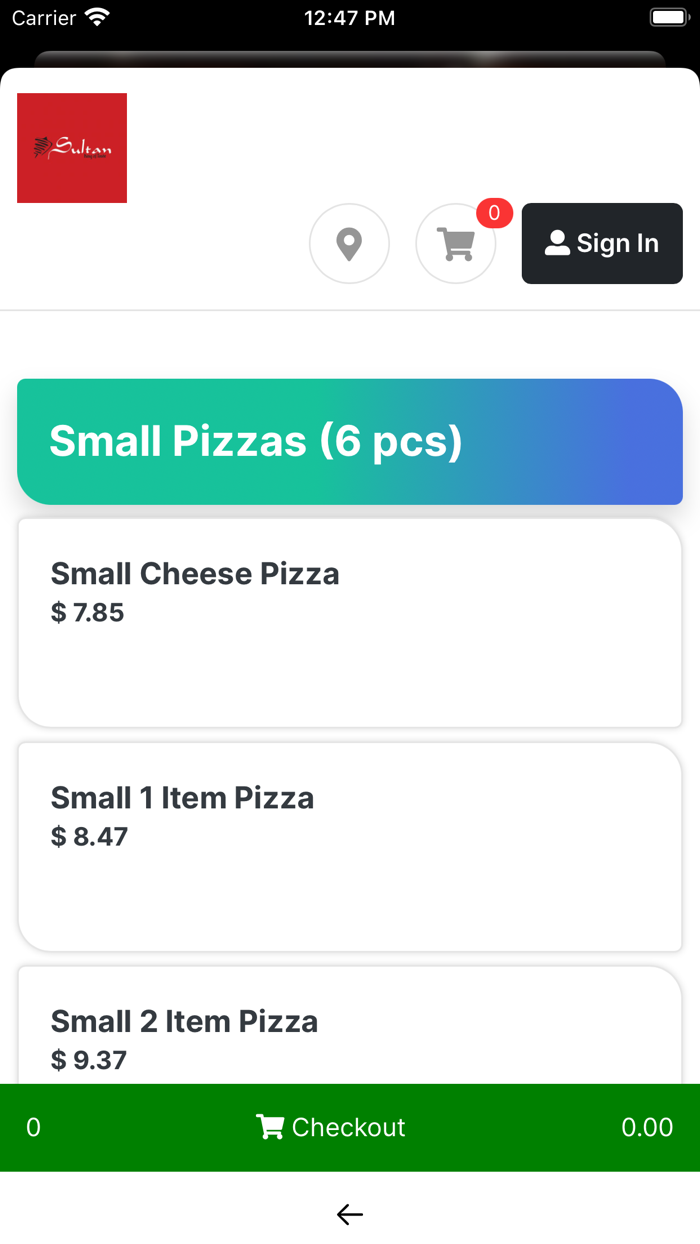The width and height of the screenshot is (700, 1244).
Task: Tap the cart badge showing zero
Action: click(x=492, y=213)
